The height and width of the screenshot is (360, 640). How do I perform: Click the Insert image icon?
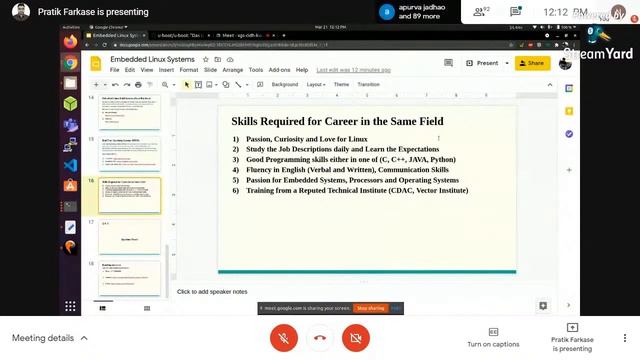(x=209, y=84)
